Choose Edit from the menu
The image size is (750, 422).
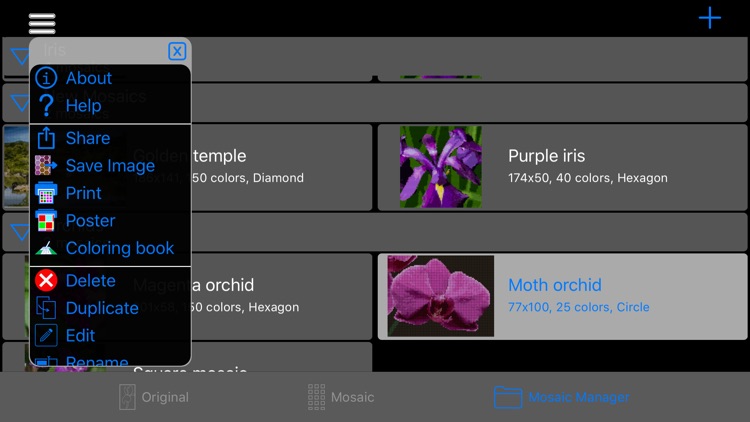(80, 335)
